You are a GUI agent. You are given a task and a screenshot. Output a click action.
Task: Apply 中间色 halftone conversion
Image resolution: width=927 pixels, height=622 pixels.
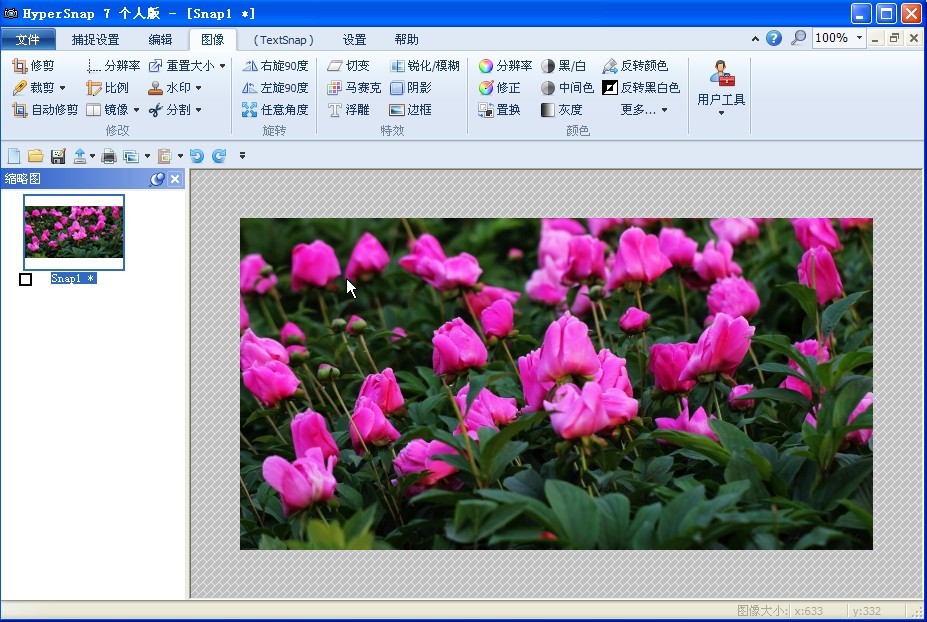pos(568,88)
